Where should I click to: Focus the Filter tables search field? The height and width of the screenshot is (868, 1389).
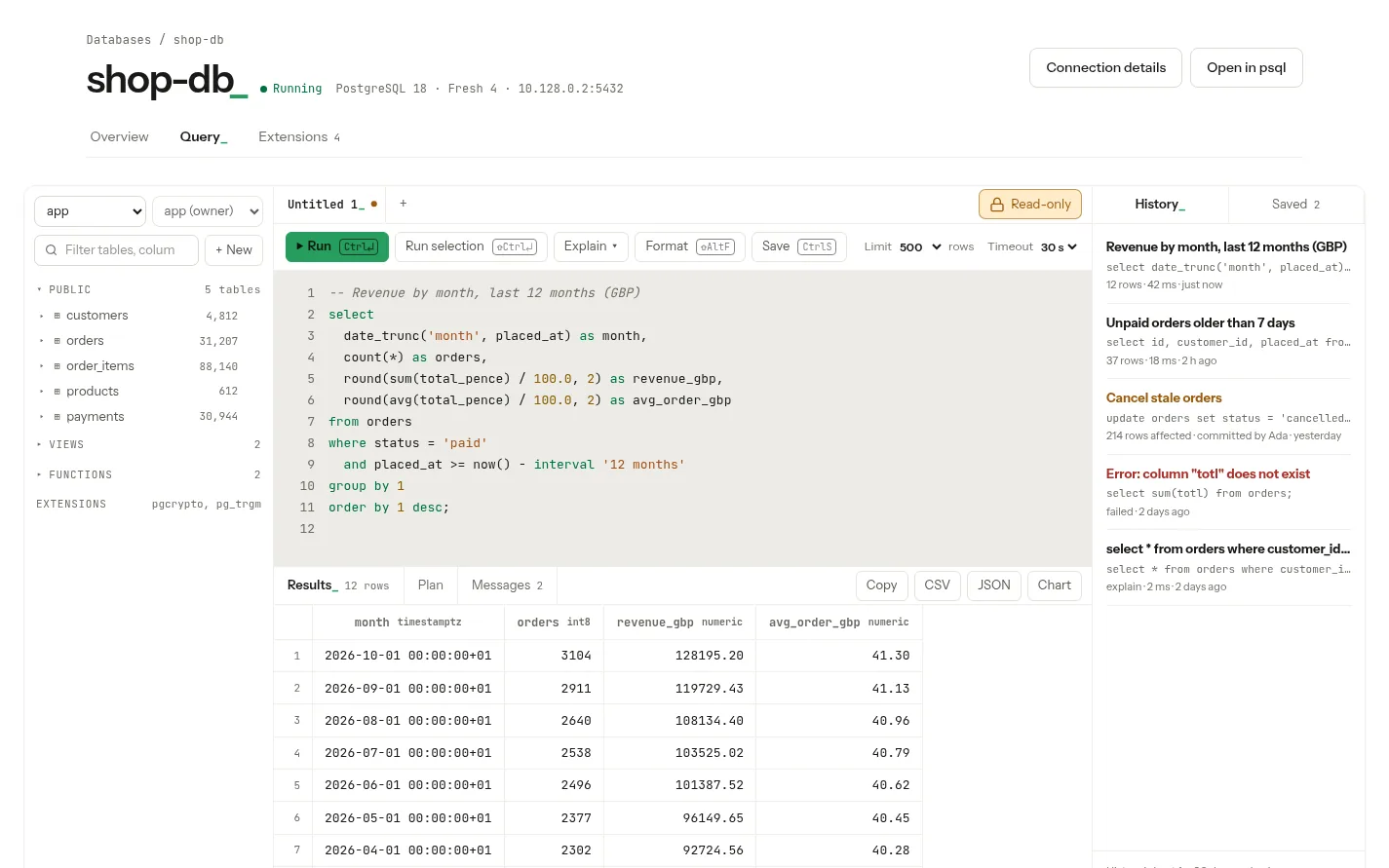[117, 250]
